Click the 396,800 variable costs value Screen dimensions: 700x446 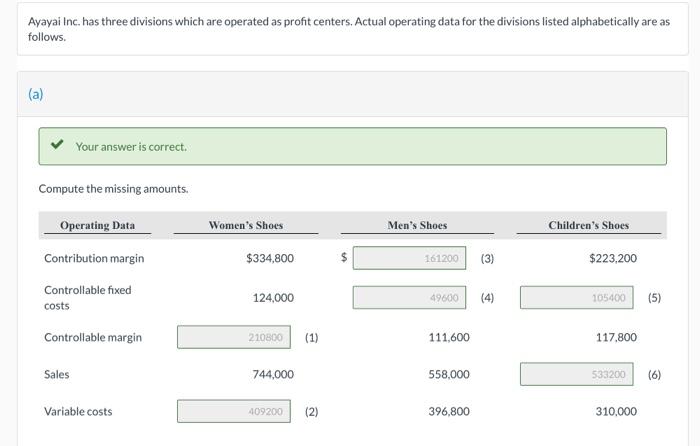point(449,412)
